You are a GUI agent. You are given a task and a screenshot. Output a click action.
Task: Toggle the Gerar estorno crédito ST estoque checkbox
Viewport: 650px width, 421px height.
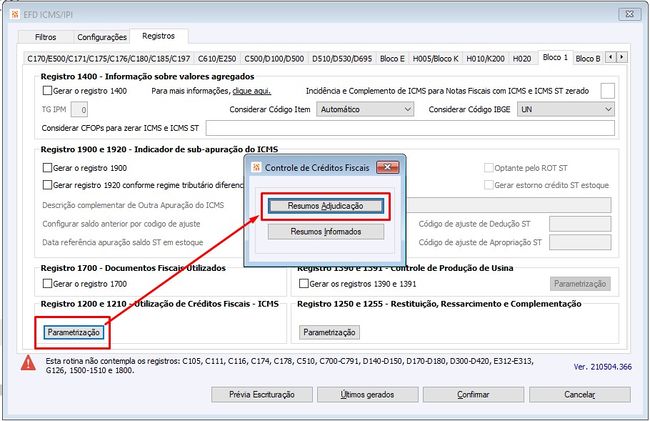click(489, 185)
